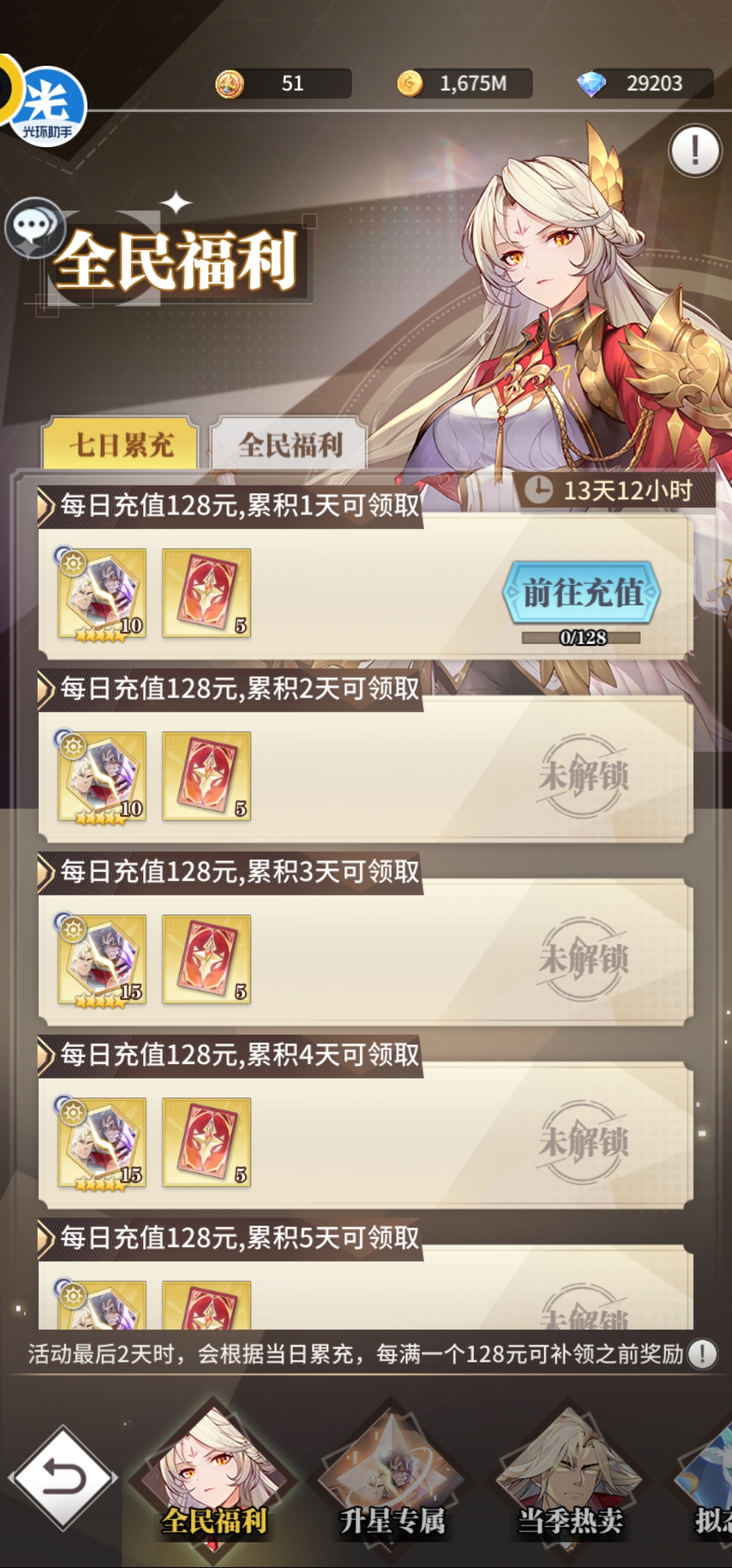Tap the blue diamond currency icon
Screen dimensions: 732x1568
591,84
